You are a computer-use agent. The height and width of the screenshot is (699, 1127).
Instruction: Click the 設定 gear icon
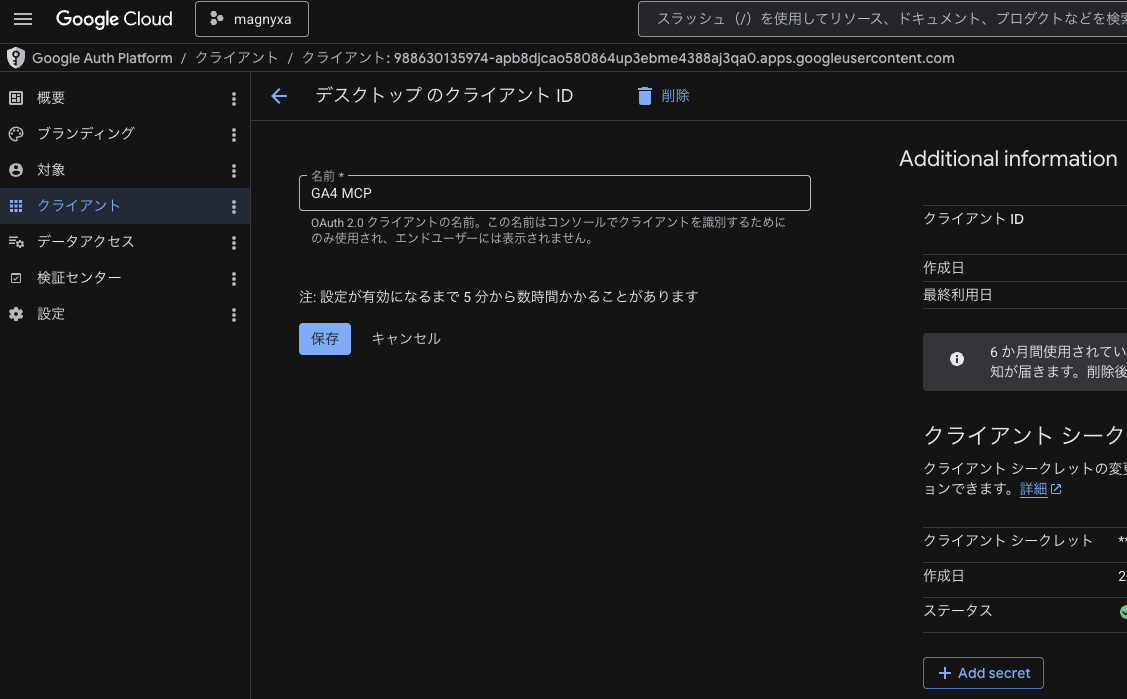coord(16,314)
